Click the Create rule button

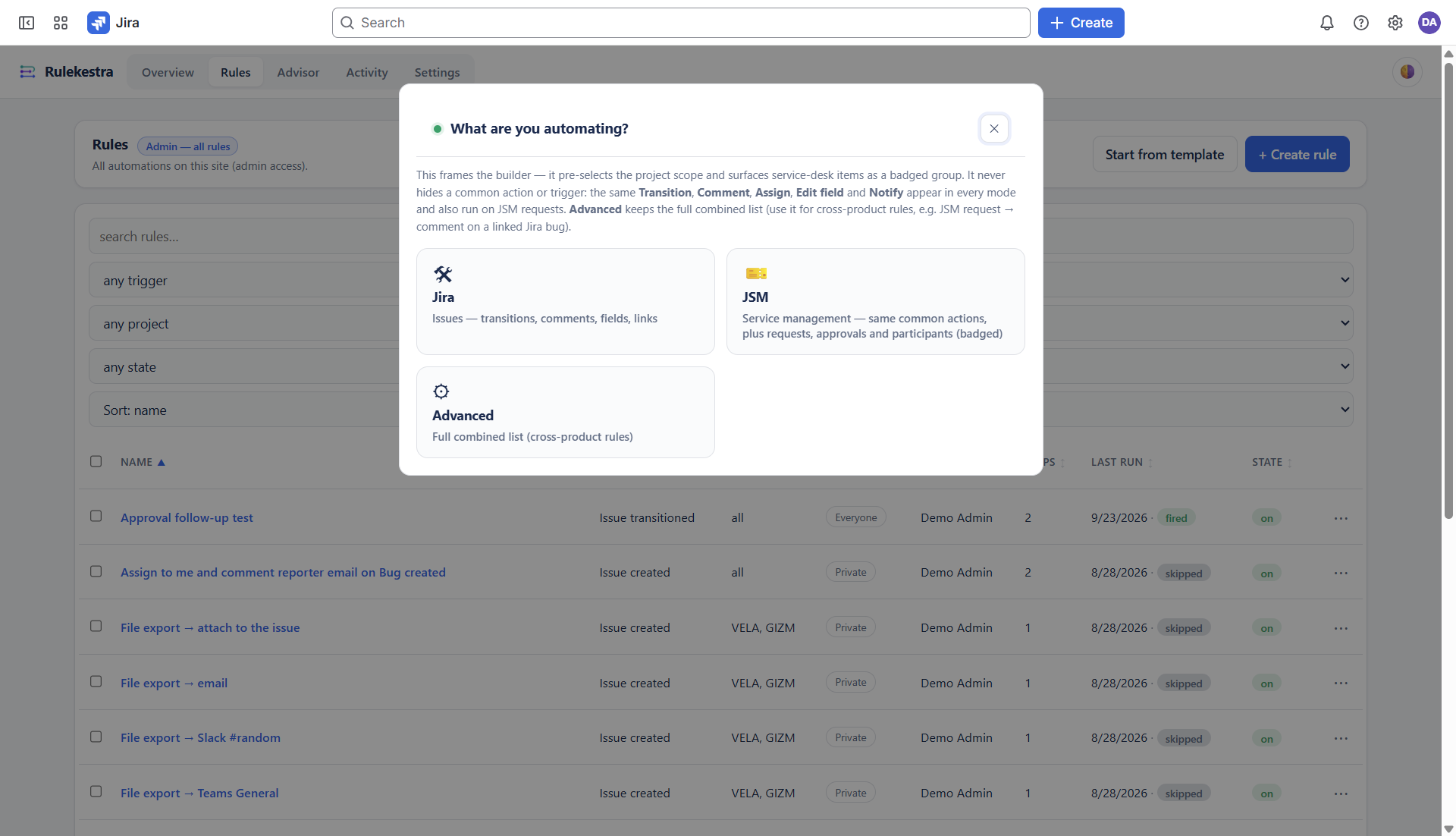tap(1297, 154)
